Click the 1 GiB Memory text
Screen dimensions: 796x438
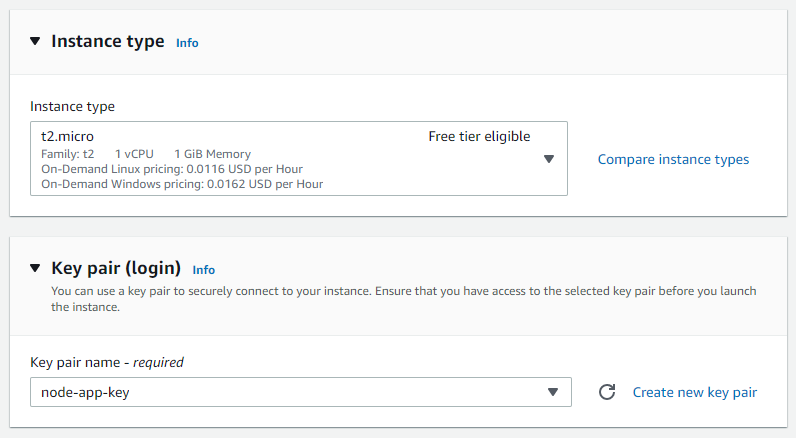coord(212,154)
